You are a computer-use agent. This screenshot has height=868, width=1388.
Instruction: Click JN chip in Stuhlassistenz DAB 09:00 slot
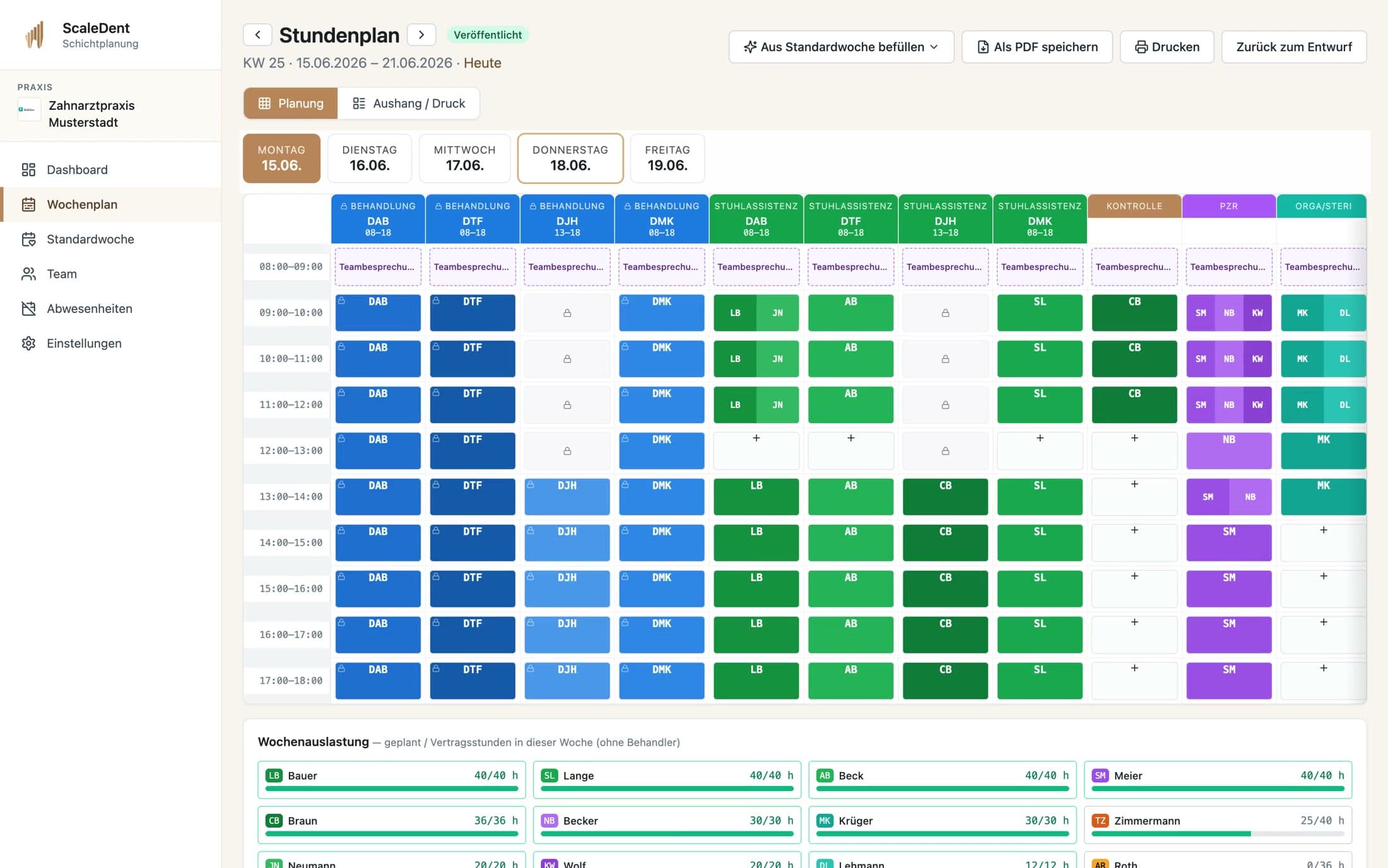[777, 313]
